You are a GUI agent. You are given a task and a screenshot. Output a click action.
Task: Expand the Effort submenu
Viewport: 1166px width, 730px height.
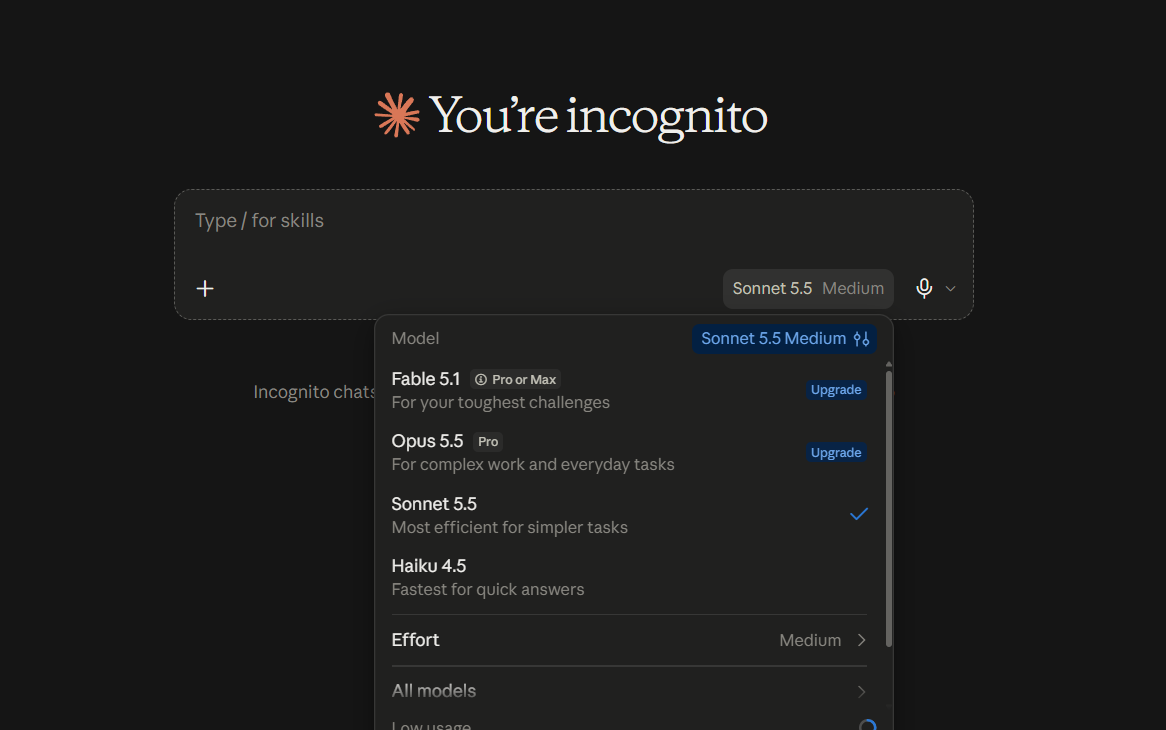point(629,640)
